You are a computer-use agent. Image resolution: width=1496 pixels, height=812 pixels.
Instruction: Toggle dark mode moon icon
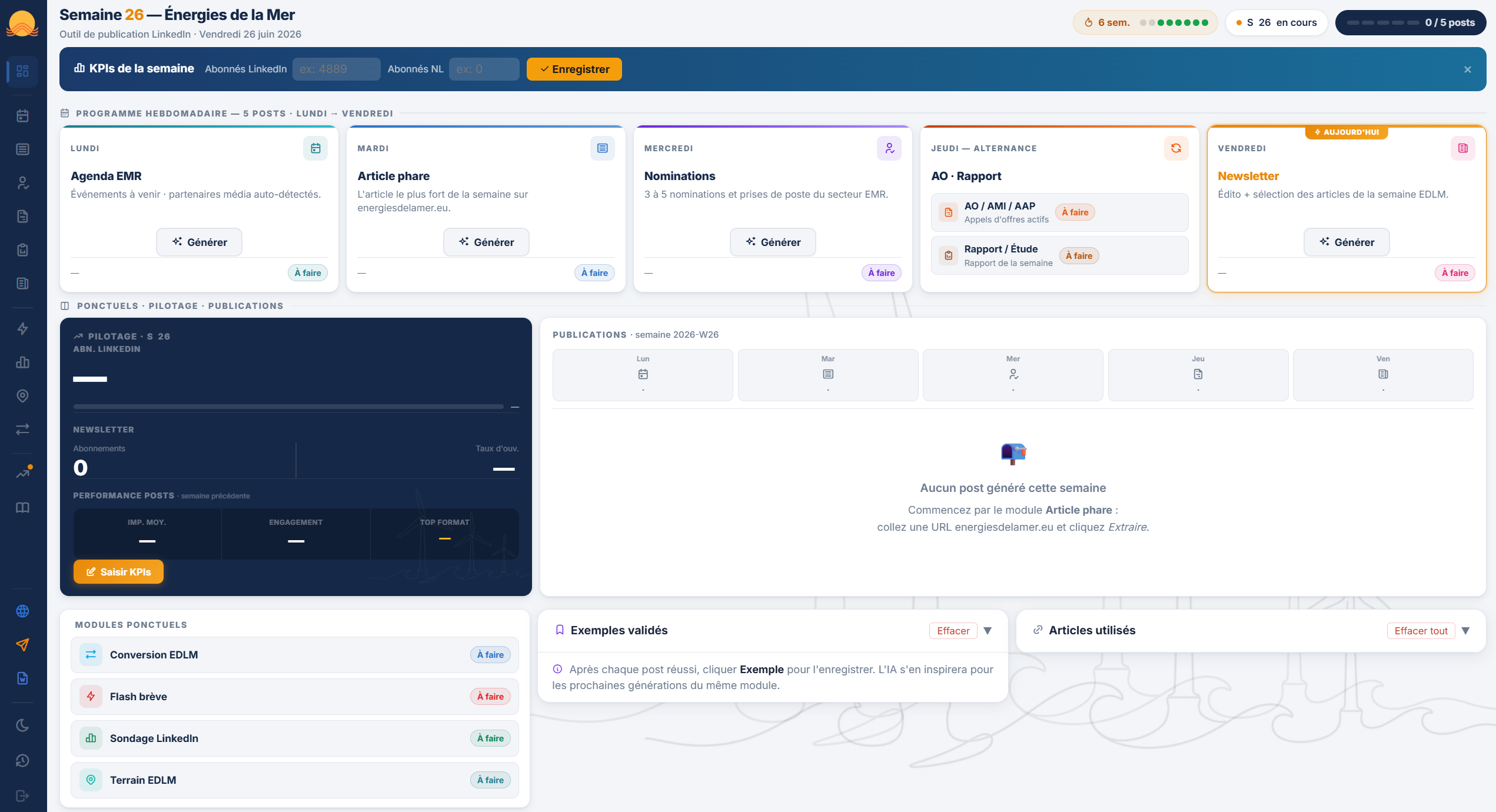click(x=22, y=726)
